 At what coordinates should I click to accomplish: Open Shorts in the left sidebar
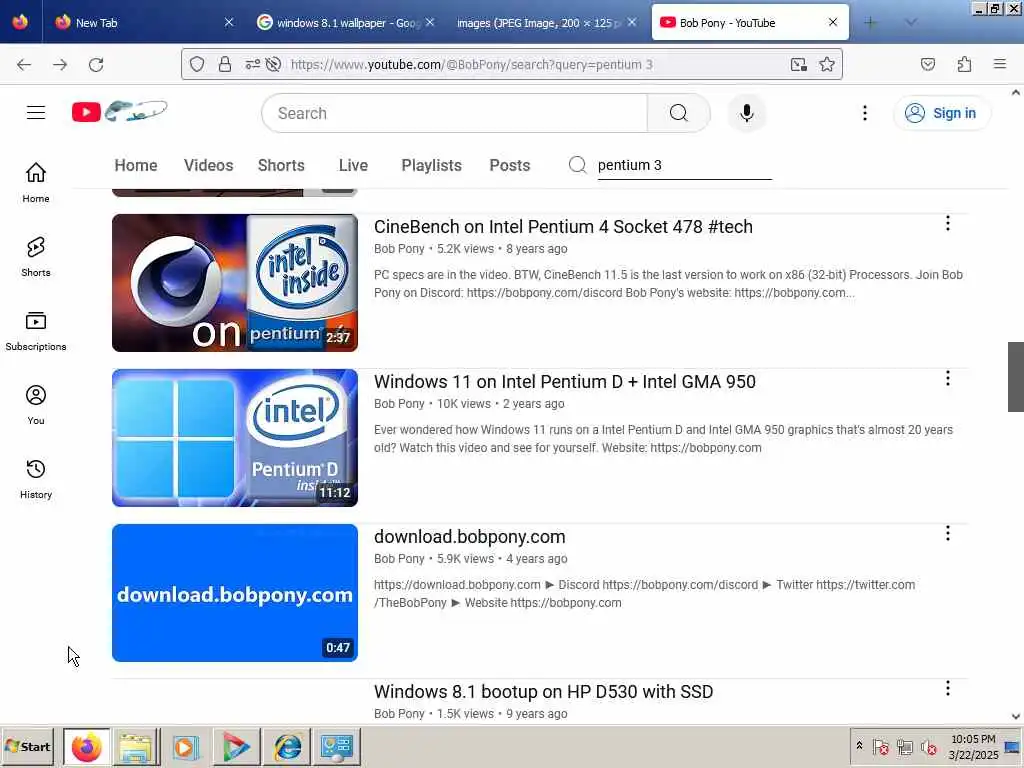pos(36,257)
